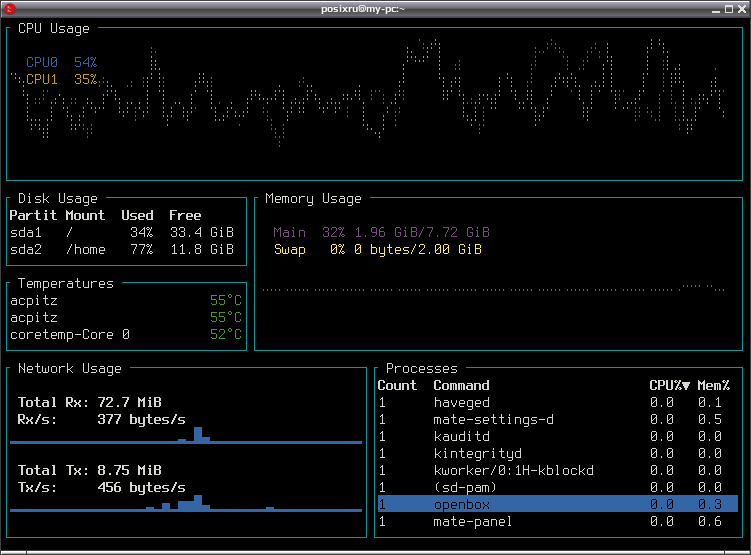Select the openbox process row
This screenshot has width=751, height=555.
(558, 504)
